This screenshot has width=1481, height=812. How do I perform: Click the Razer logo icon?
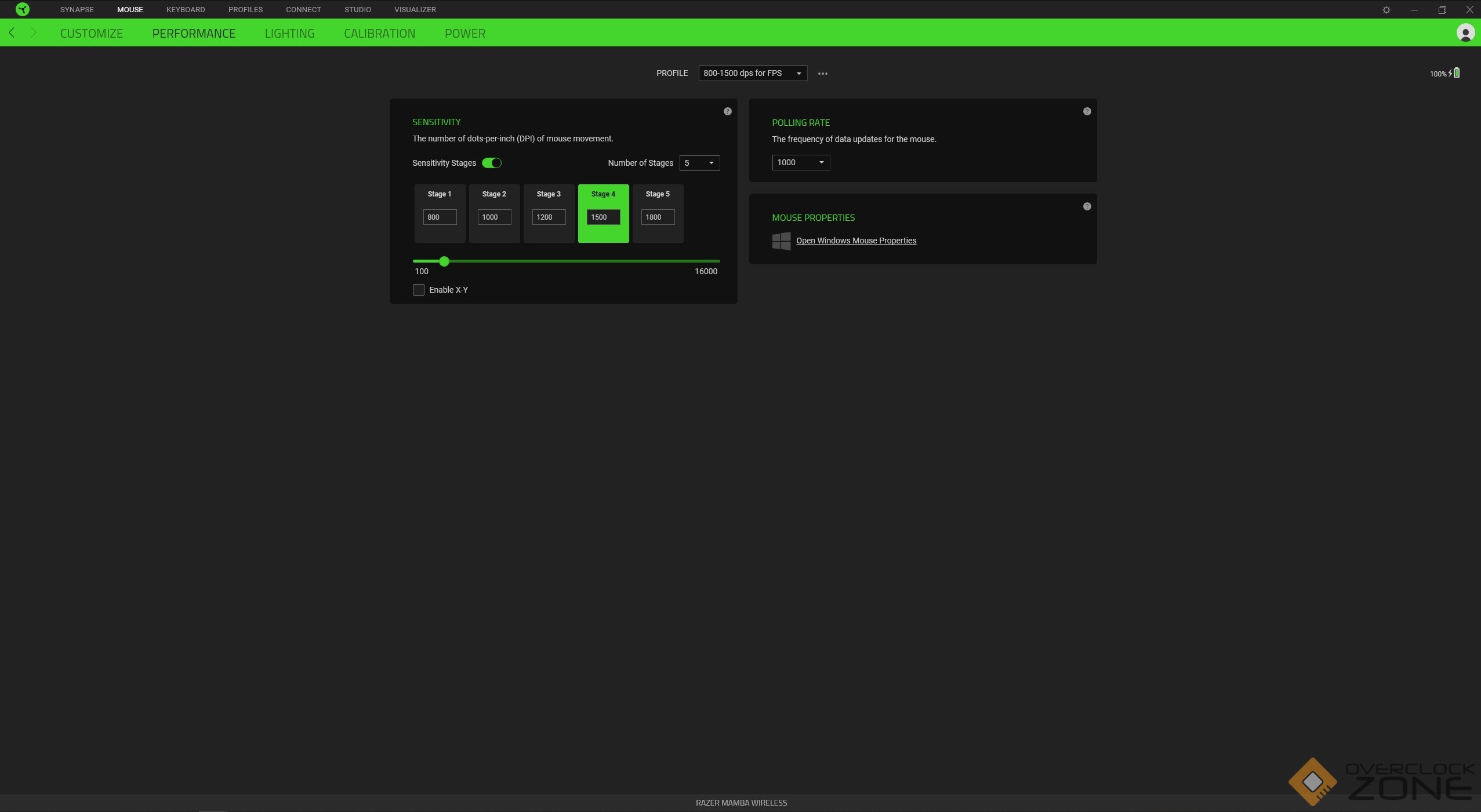point(23,9)
